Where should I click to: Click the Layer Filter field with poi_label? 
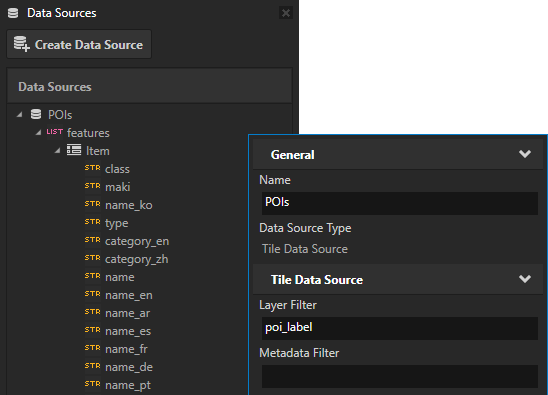tap(399, 328)
